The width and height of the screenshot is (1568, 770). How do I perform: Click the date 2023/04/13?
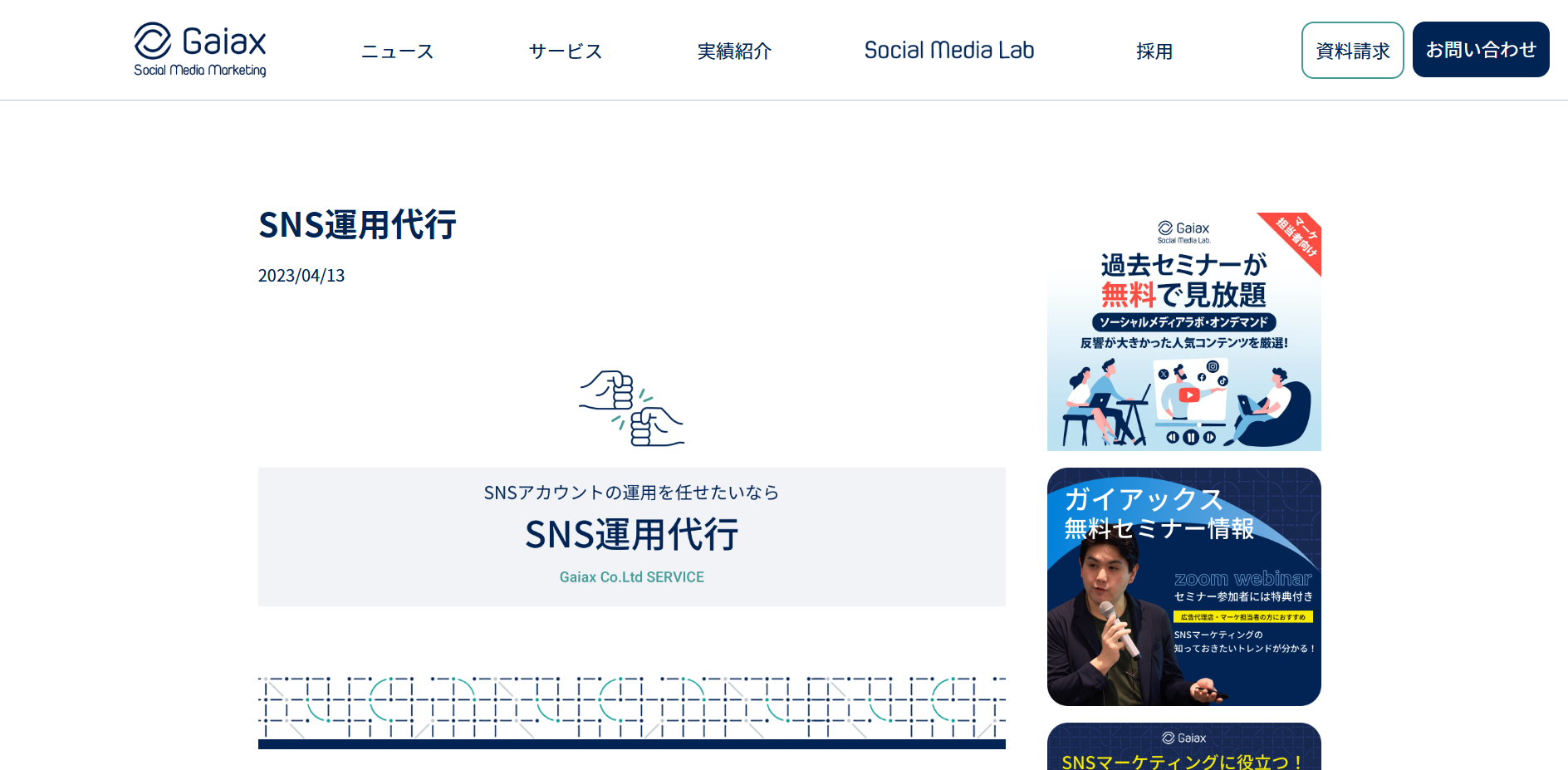[301, 276]
